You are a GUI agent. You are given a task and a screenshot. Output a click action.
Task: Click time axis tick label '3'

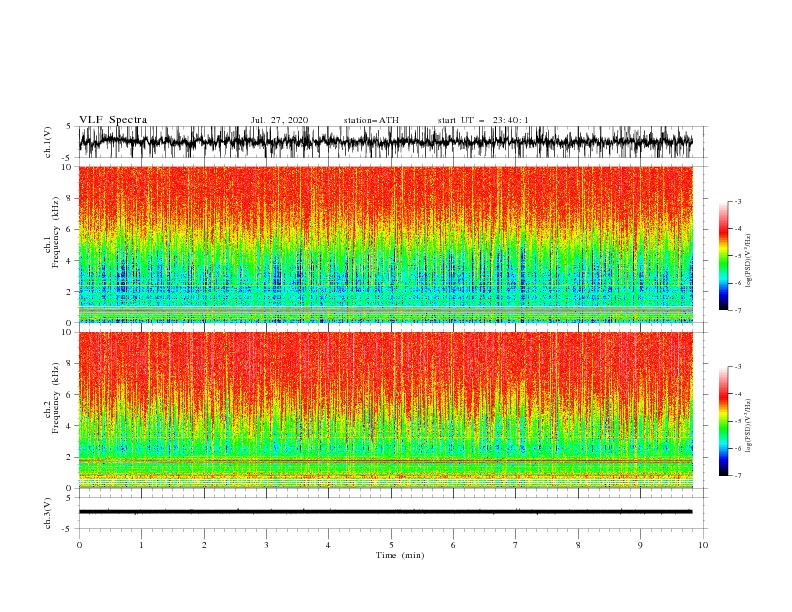[266, 545]
